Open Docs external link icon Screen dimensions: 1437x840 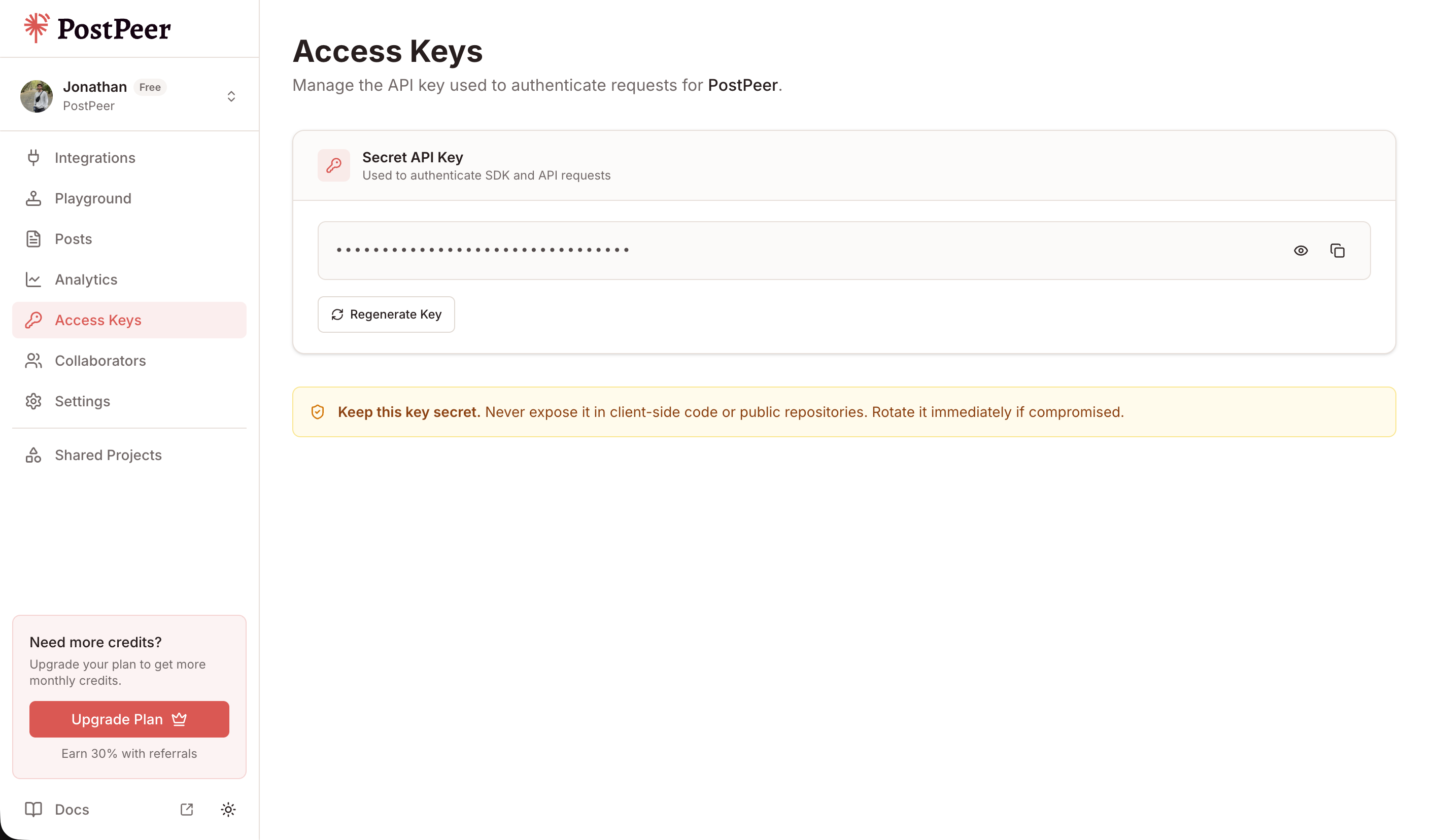click(186, 809)
